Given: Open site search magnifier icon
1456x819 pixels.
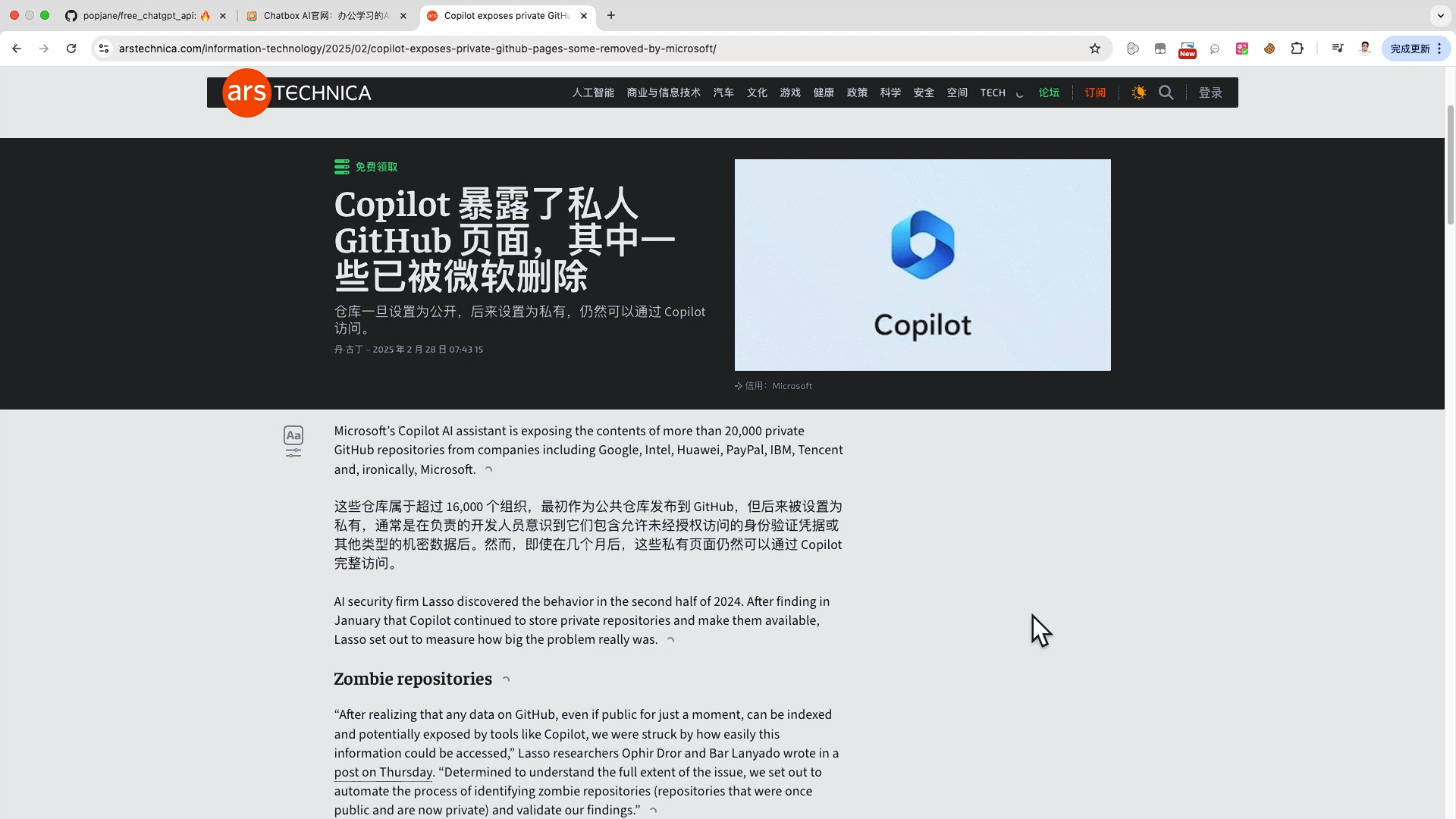Looking at the screenshot, I should [1166, 93].
